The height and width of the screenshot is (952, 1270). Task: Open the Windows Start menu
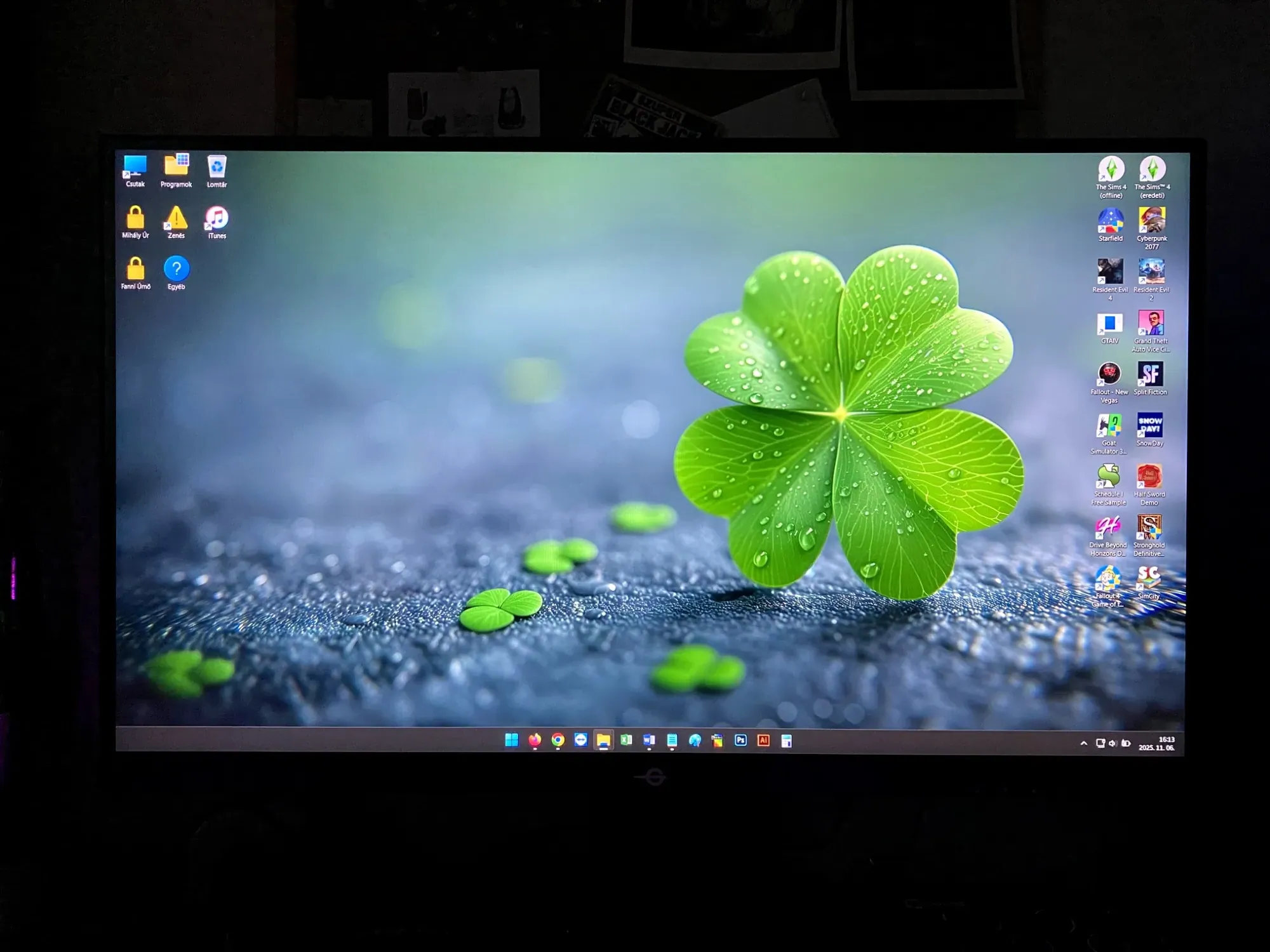(x=511, y=740)
